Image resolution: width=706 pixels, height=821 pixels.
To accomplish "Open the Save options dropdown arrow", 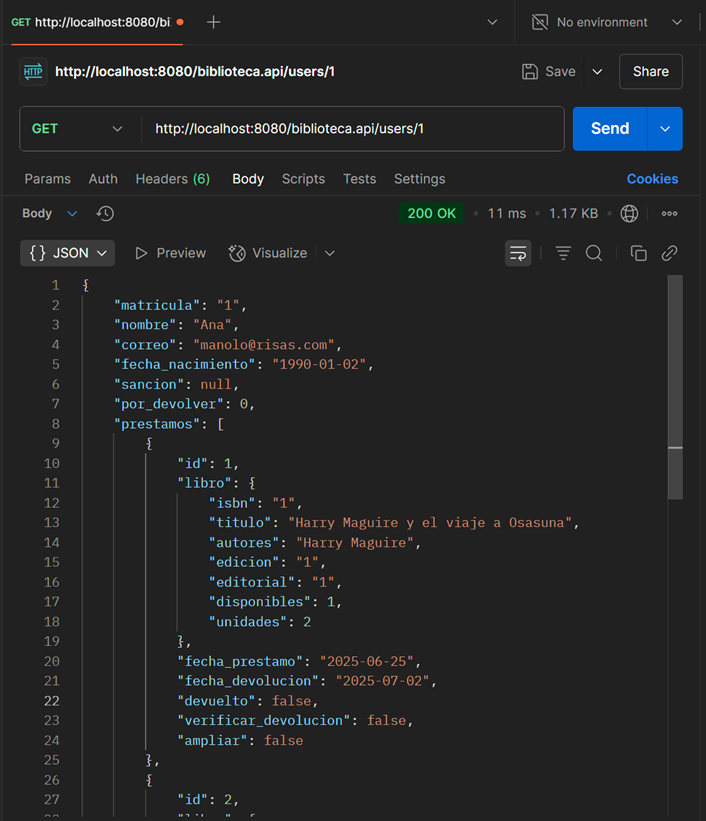I will 597,71.
